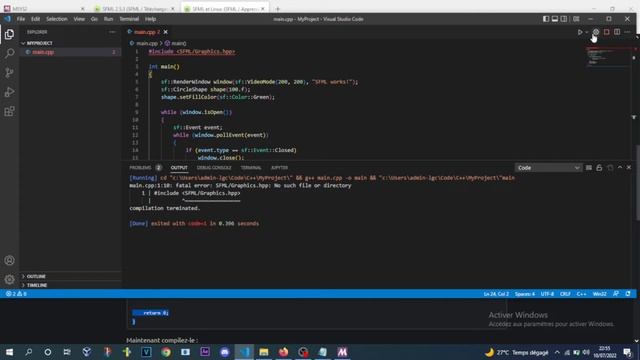Select main.cpp in the Explorer tree

pos(70,52)
